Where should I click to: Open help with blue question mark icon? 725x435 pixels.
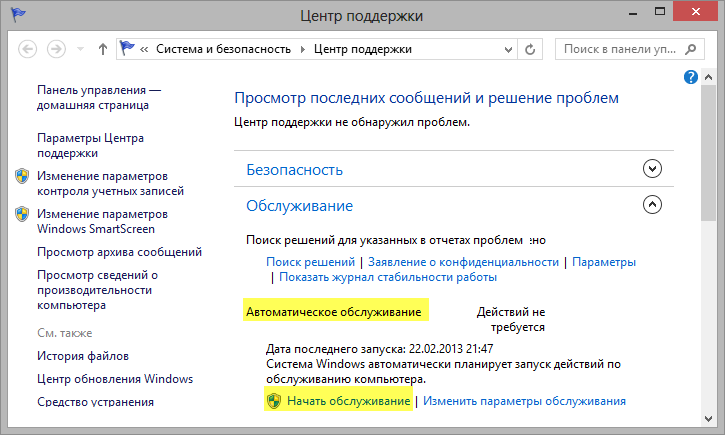[x=690, y=77]
